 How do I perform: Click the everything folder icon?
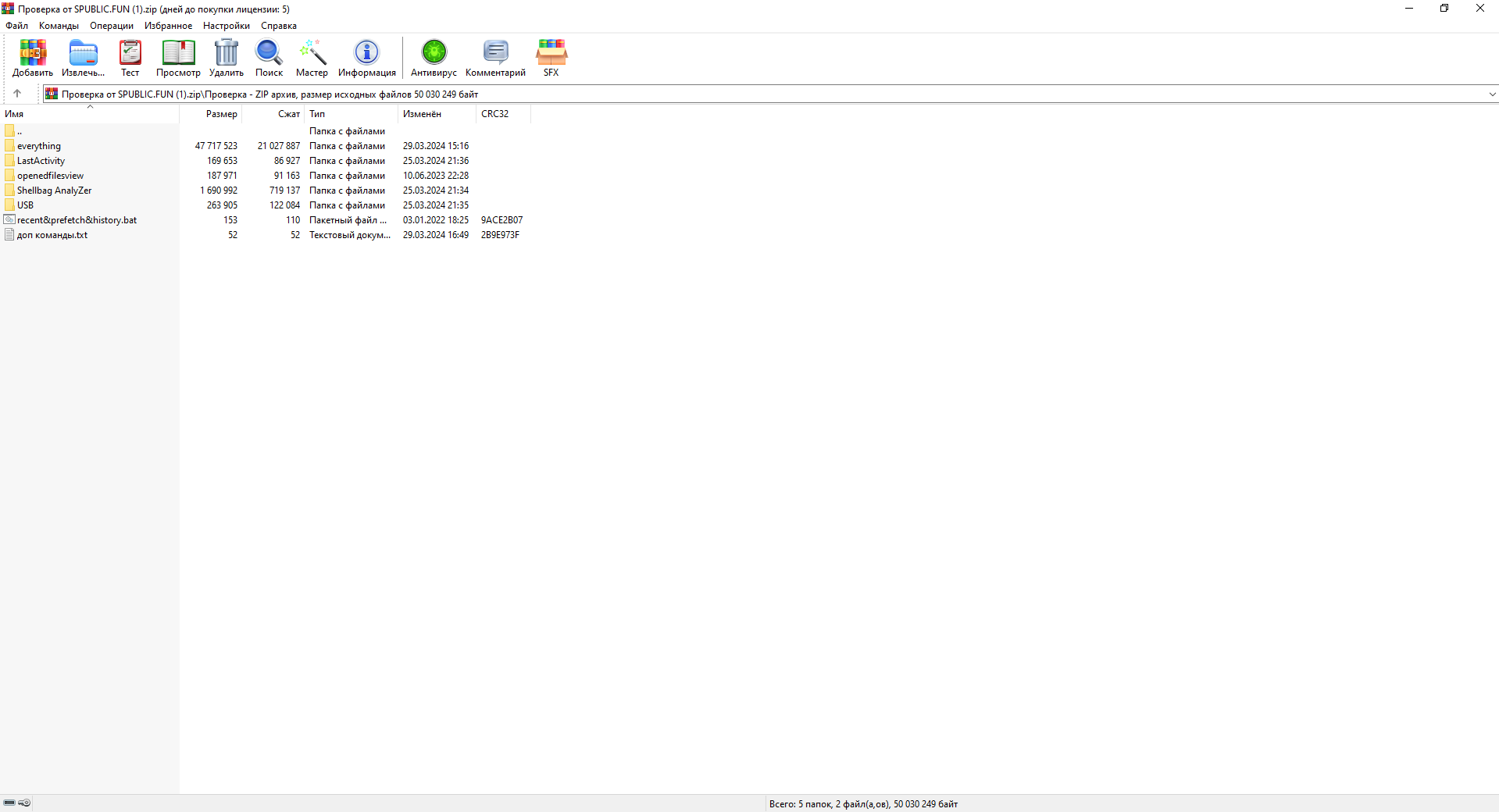tap(9, 146)
